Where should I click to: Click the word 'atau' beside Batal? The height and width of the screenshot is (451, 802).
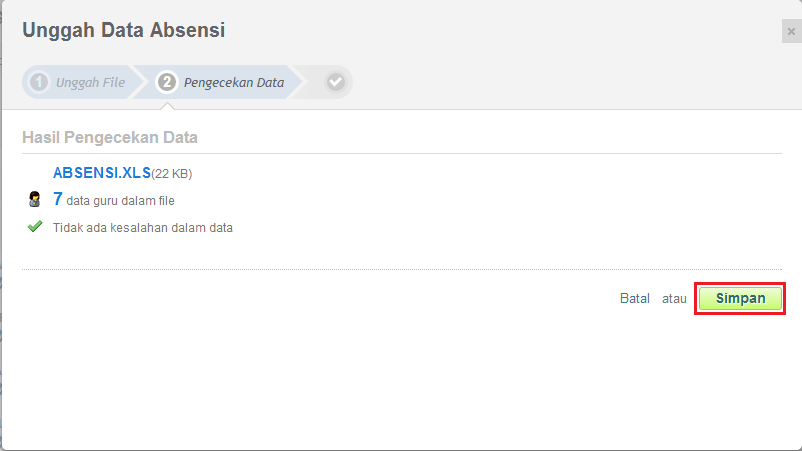[674, 298]
